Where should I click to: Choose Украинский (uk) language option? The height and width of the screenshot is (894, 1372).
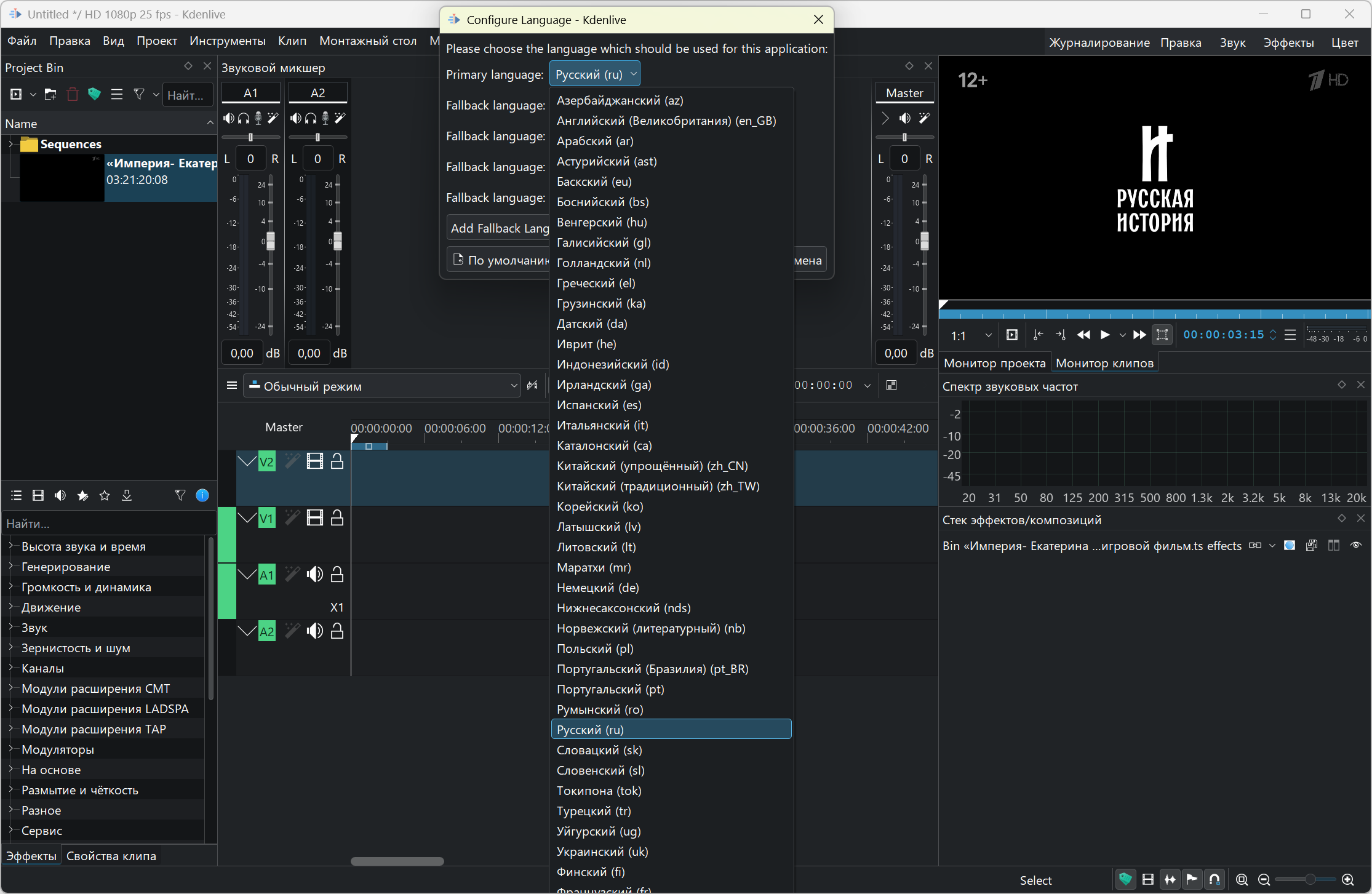pos(602,852)
